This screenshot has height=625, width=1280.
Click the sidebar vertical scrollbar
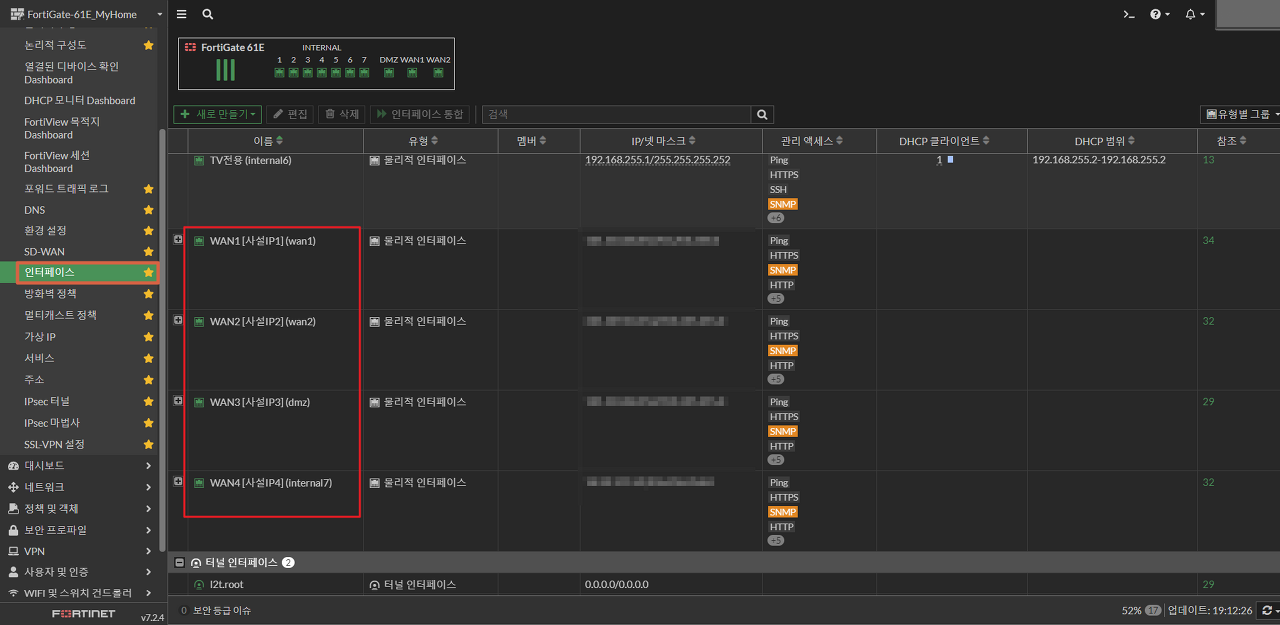163,340
